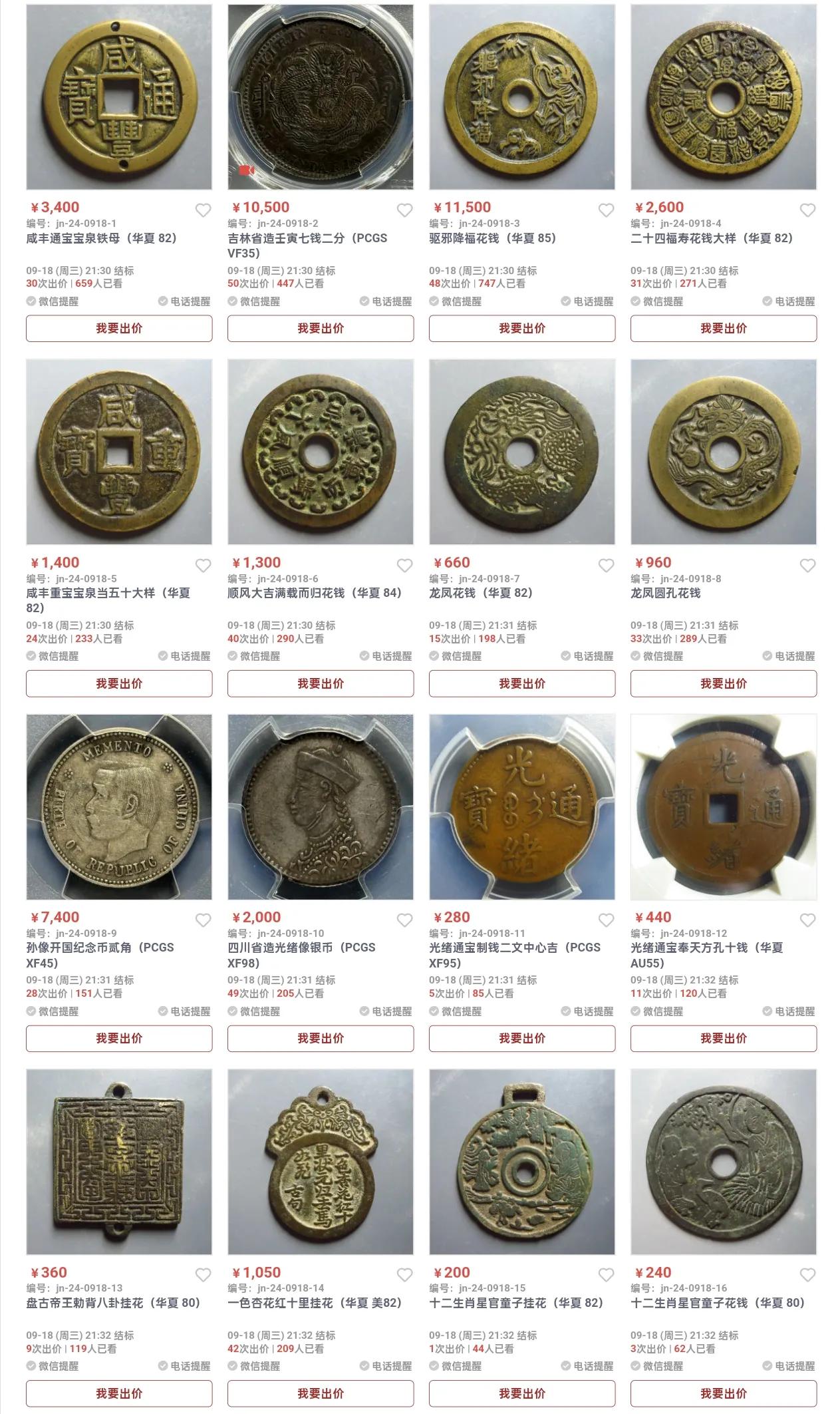Favorite the 十二生肖星官童子花钱 lot
840x1414 pixels.
click(807, 1275)
